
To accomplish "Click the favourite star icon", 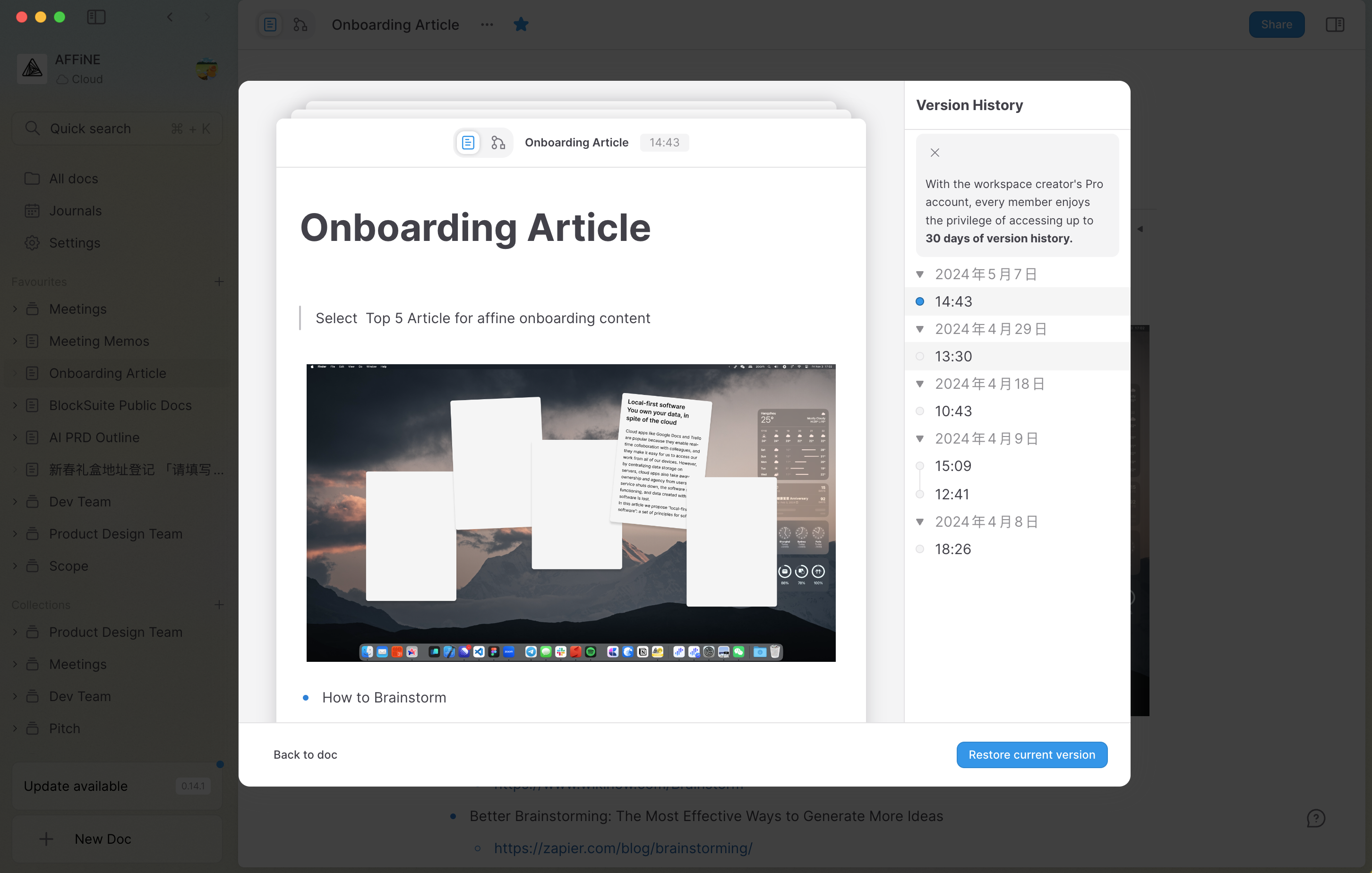I will [521, 25].
